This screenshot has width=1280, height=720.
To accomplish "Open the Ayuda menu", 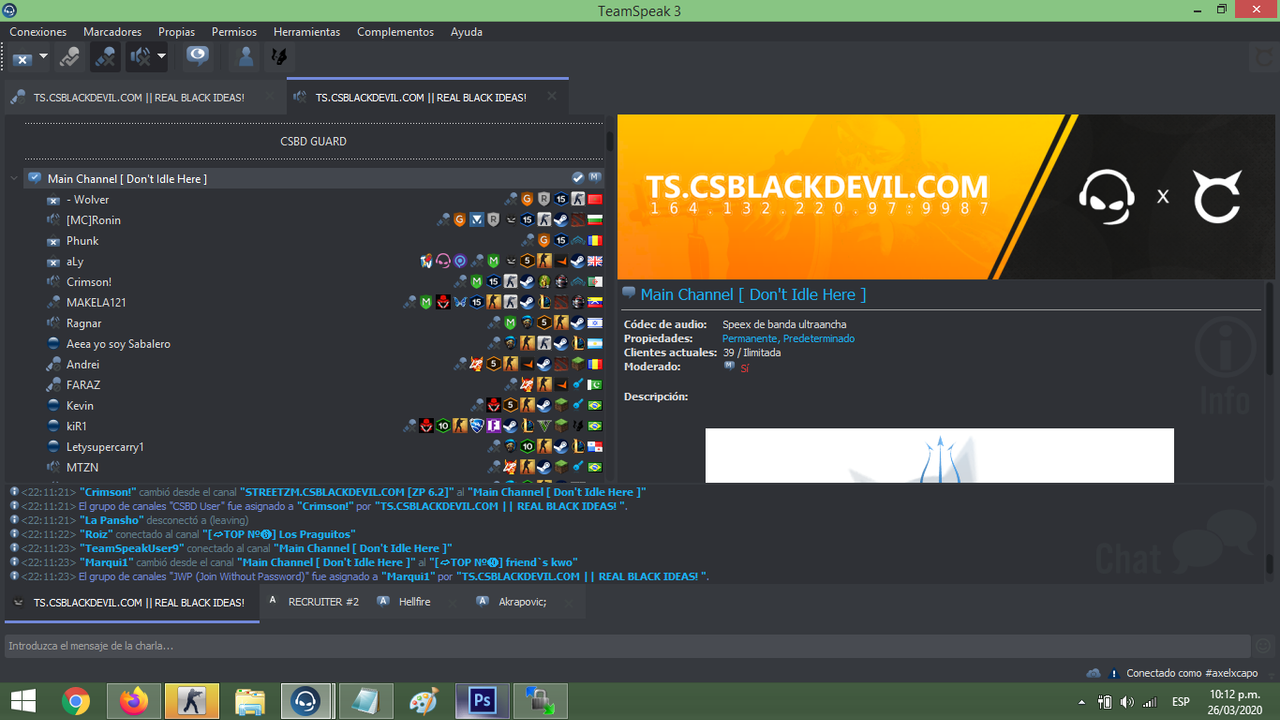I will 466,32.
